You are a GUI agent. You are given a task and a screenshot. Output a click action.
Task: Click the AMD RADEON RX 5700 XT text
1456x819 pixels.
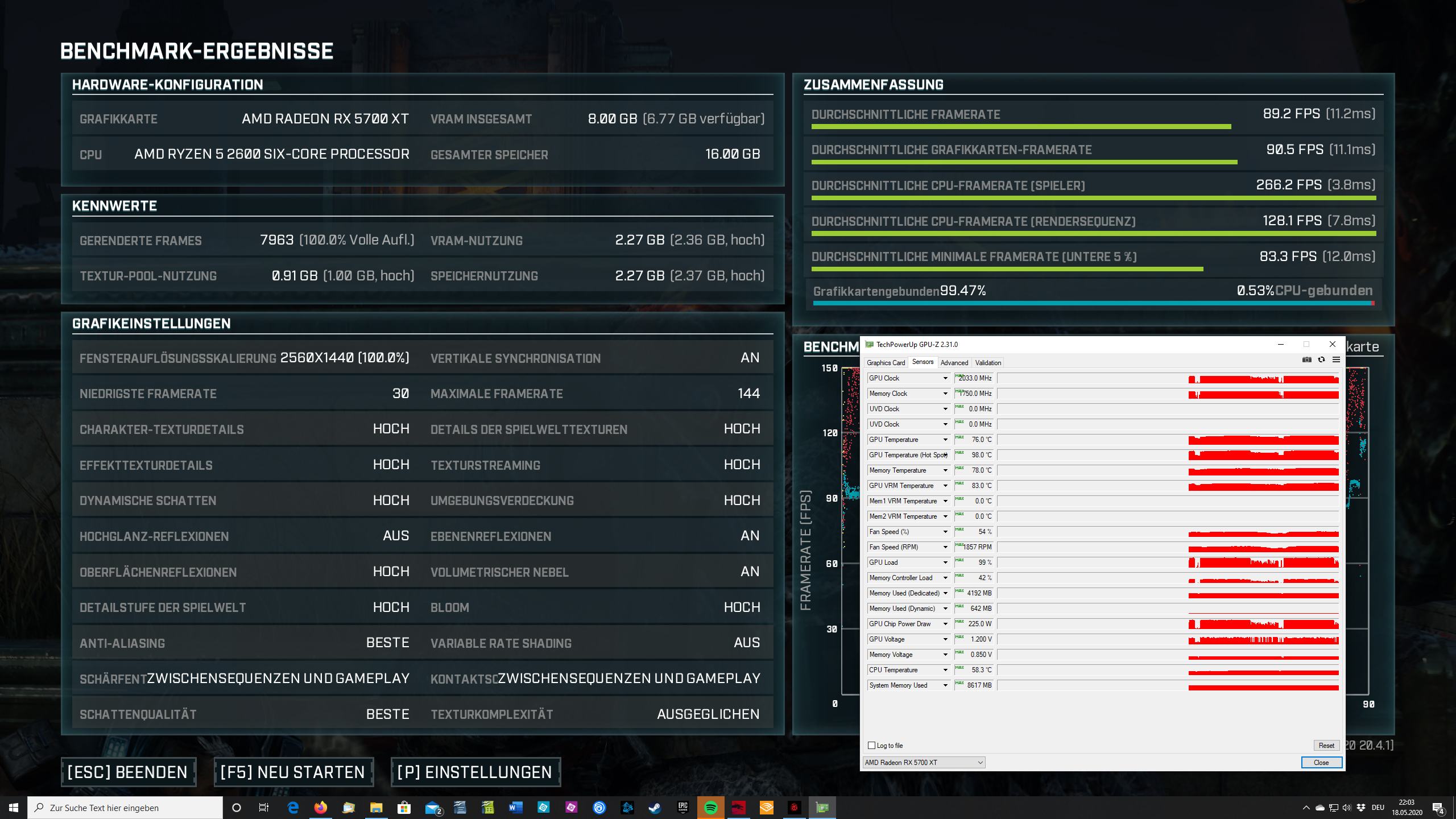[x=325, y=119]
